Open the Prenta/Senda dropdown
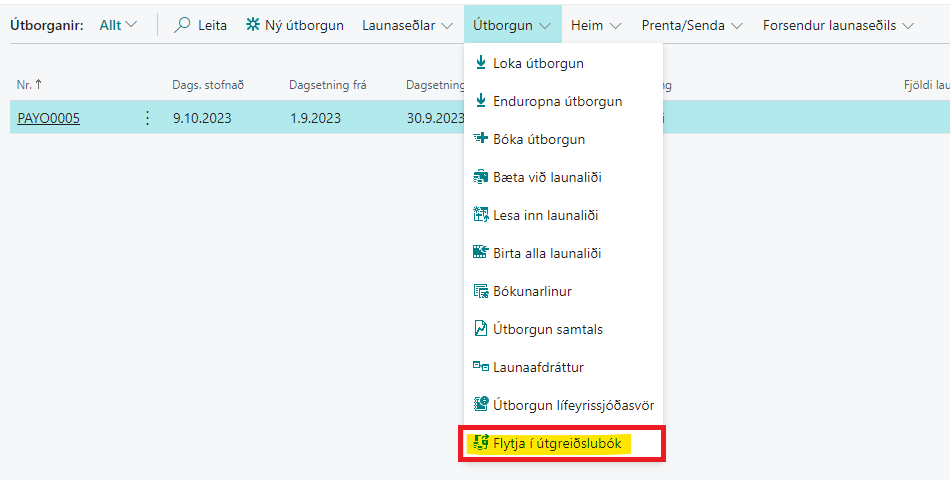 (692, 25)
